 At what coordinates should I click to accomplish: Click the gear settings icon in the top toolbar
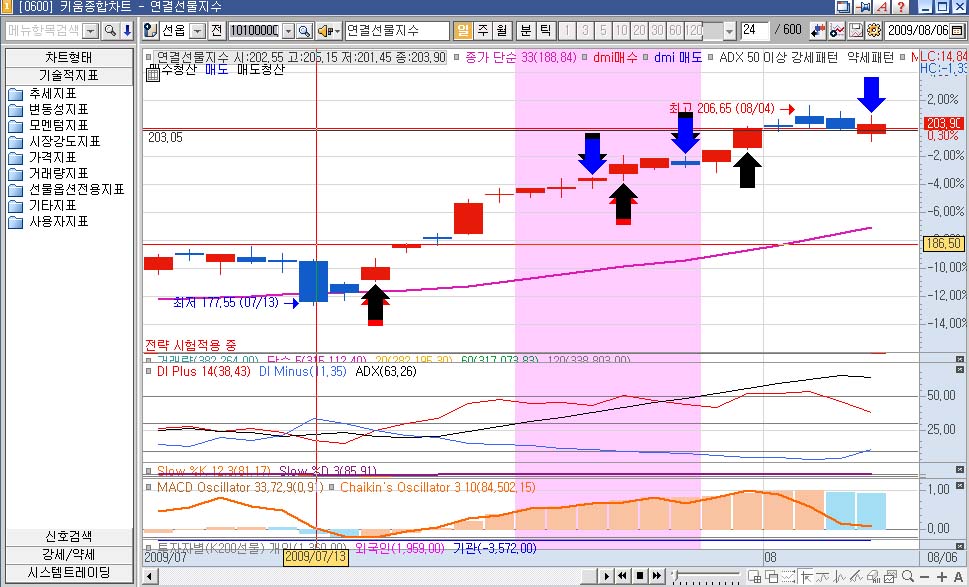[873, 31]
